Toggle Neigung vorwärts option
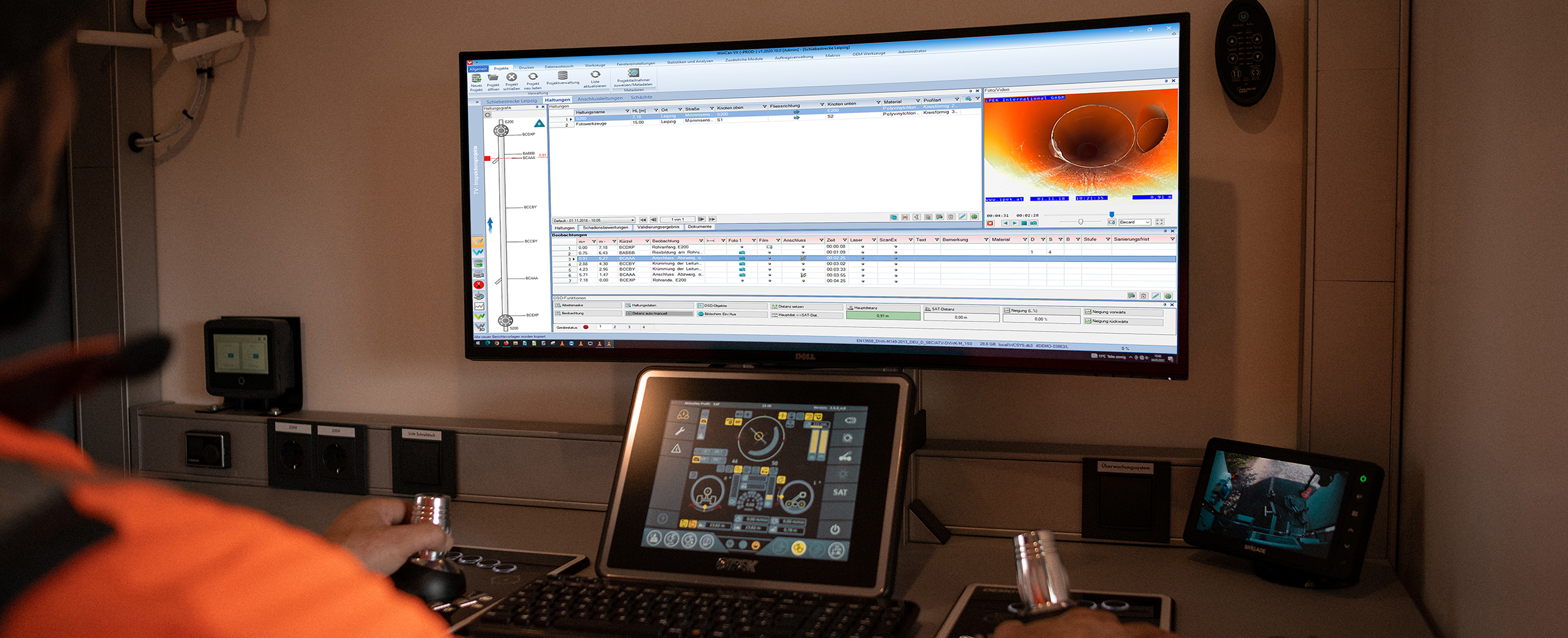The height and width of the screenshot is (638, 1568). tap(1124, 312)
